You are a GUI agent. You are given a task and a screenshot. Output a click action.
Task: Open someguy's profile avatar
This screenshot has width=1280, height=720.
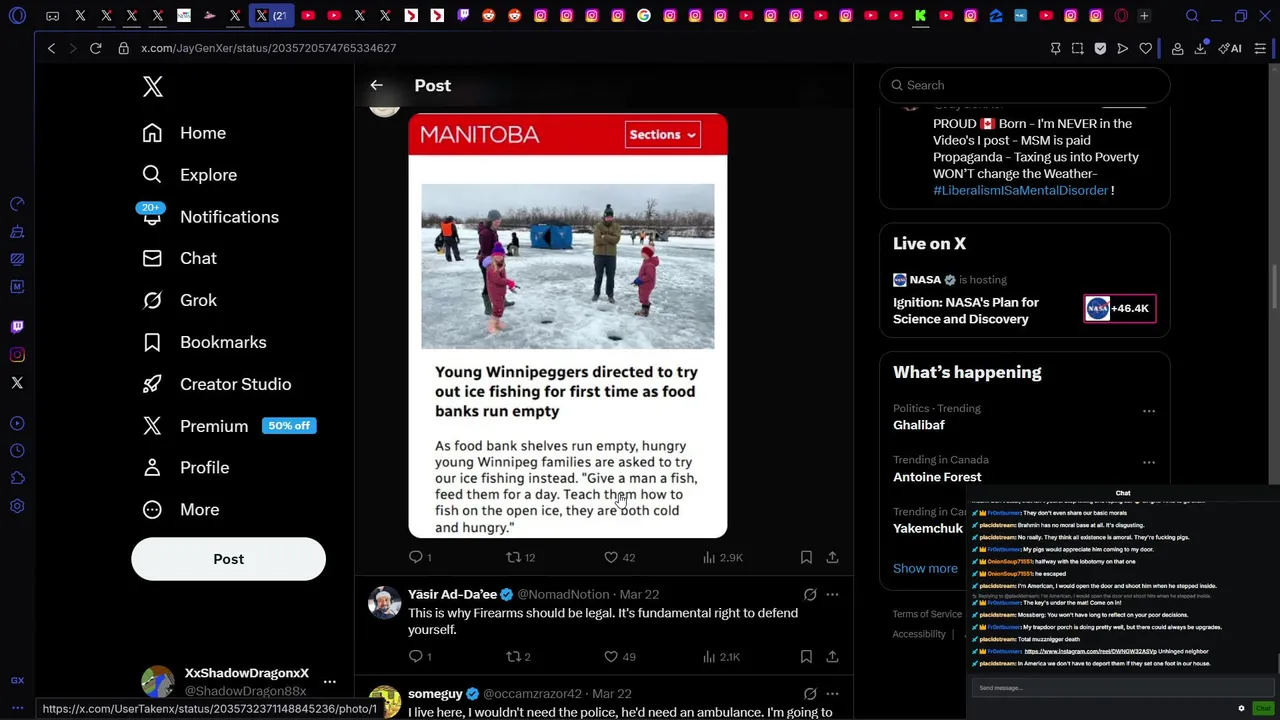tap(384, 702)
